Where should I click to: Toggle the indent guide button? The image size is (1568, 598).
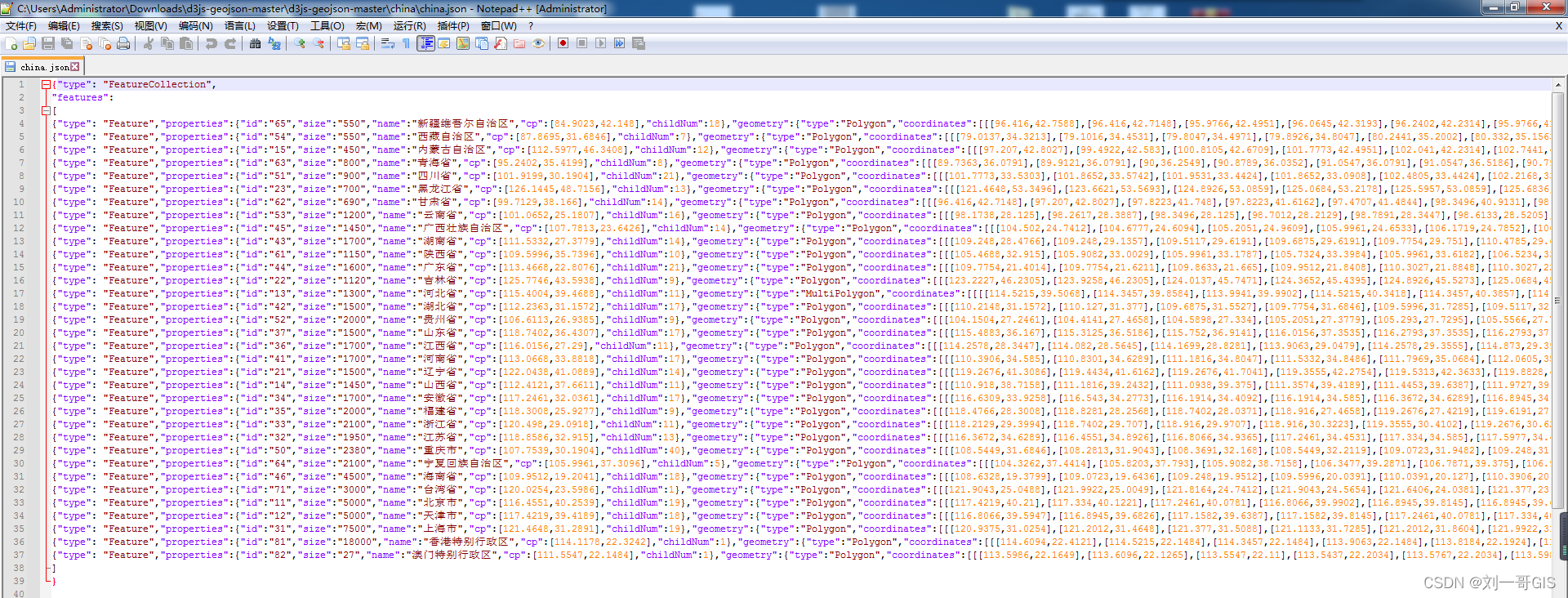coord(425,43)
